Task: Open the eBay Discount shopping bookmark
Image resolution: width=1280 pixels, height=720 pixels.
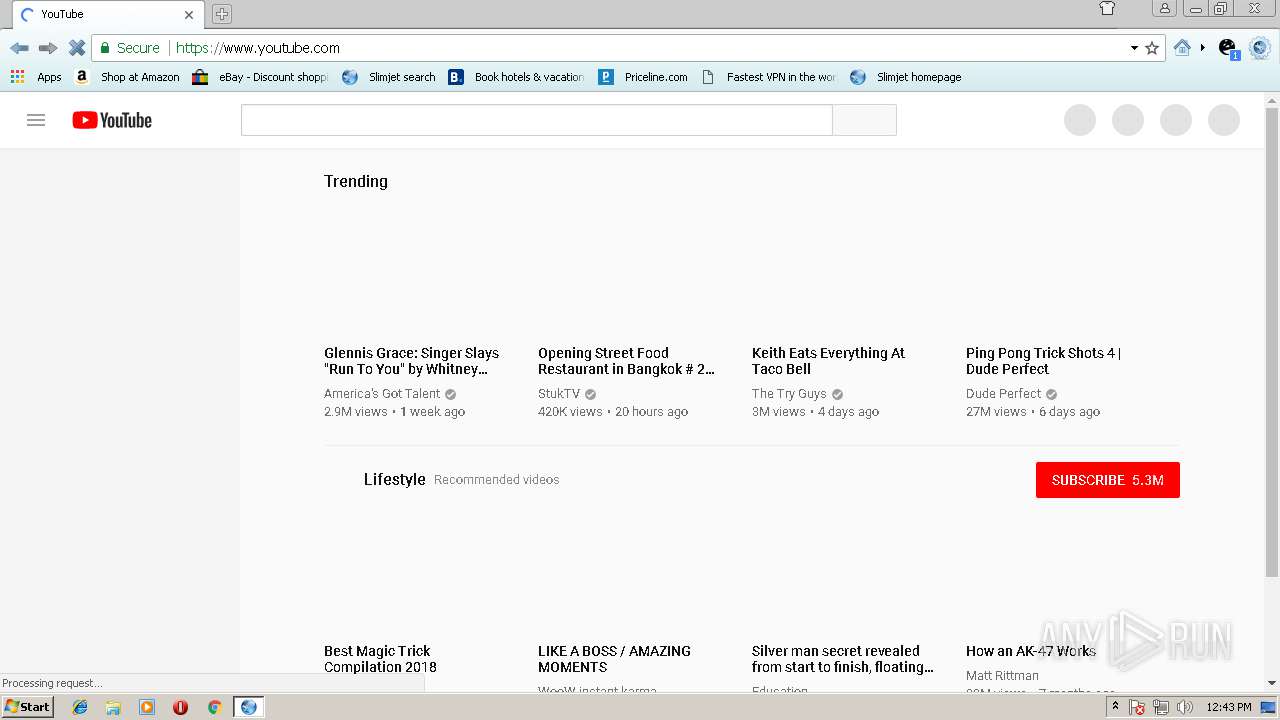Action: [260, 77]
